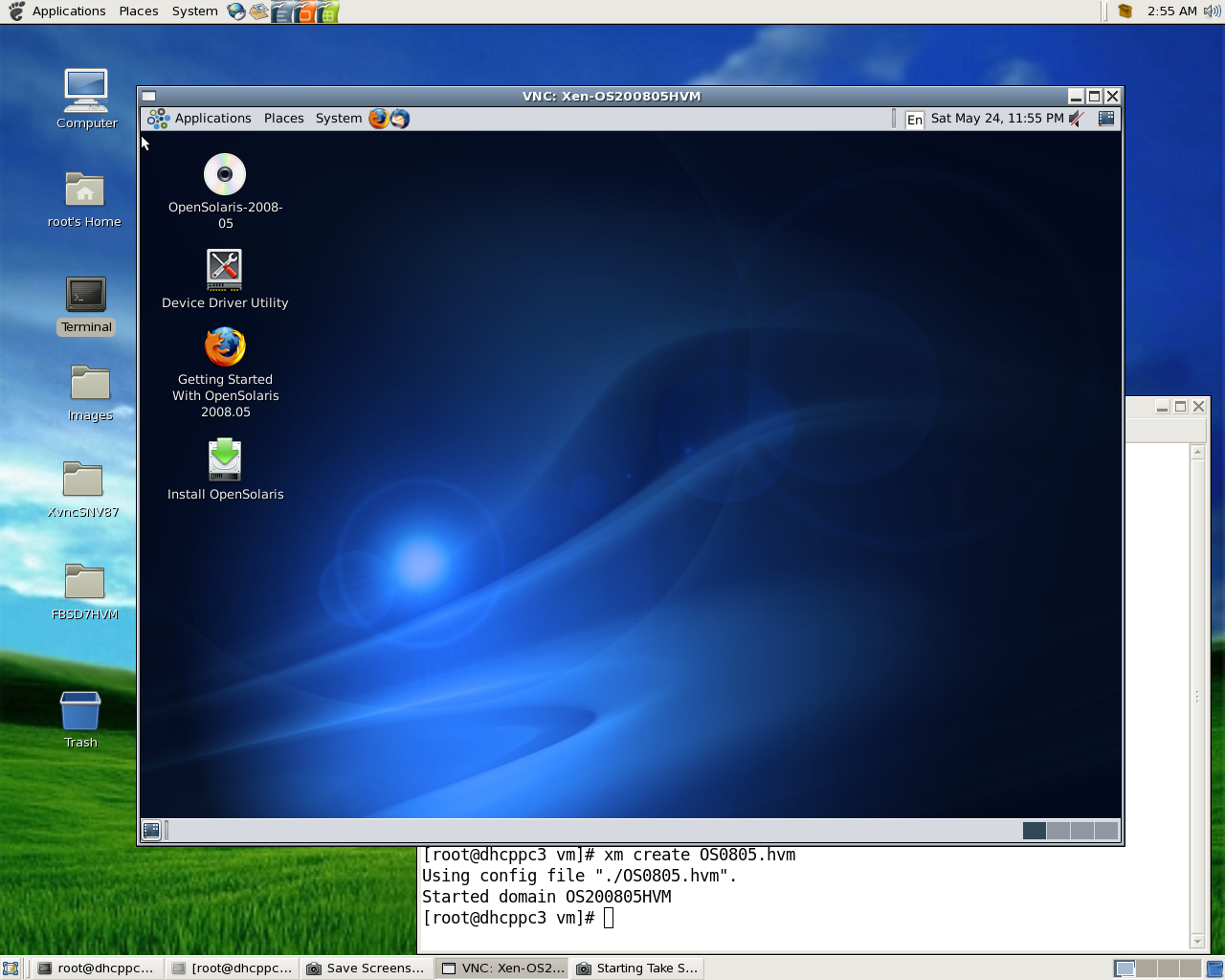Open the host System menu
This screenshot has width=1225, height=980.
click(x=194, y=11)
